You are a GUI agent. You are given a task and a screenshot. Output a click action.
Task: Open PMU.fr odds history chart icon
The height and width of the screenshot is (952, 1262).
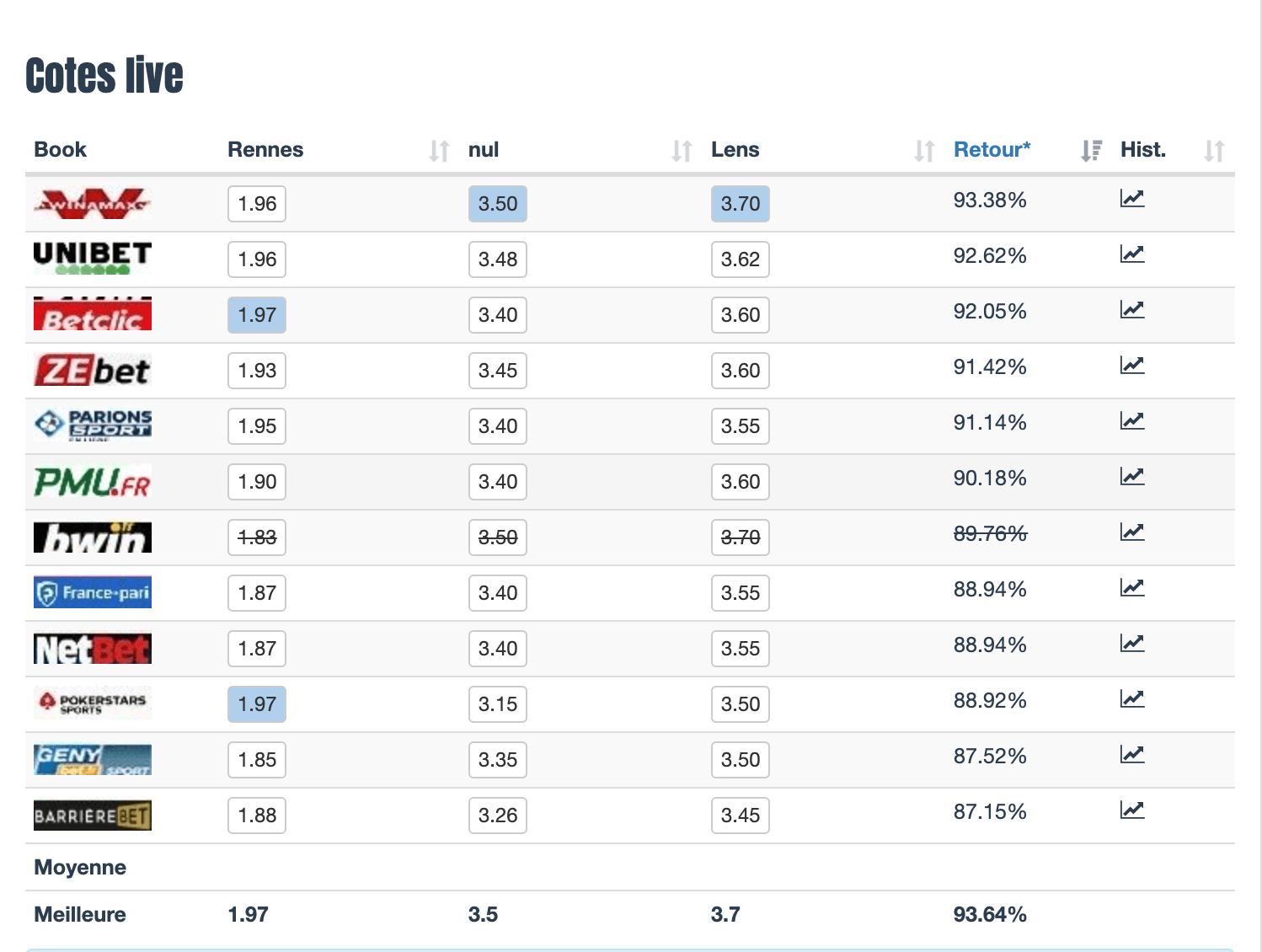[x=1132, y=477]
